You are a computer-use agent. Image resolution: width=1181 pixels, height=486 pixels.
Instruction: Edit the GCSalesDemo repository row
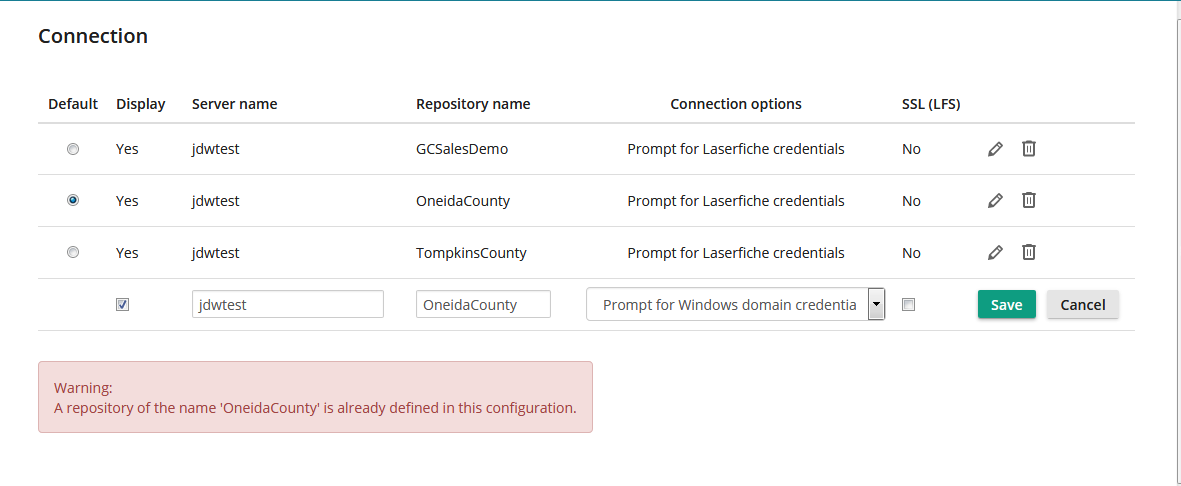pos(995,149)
